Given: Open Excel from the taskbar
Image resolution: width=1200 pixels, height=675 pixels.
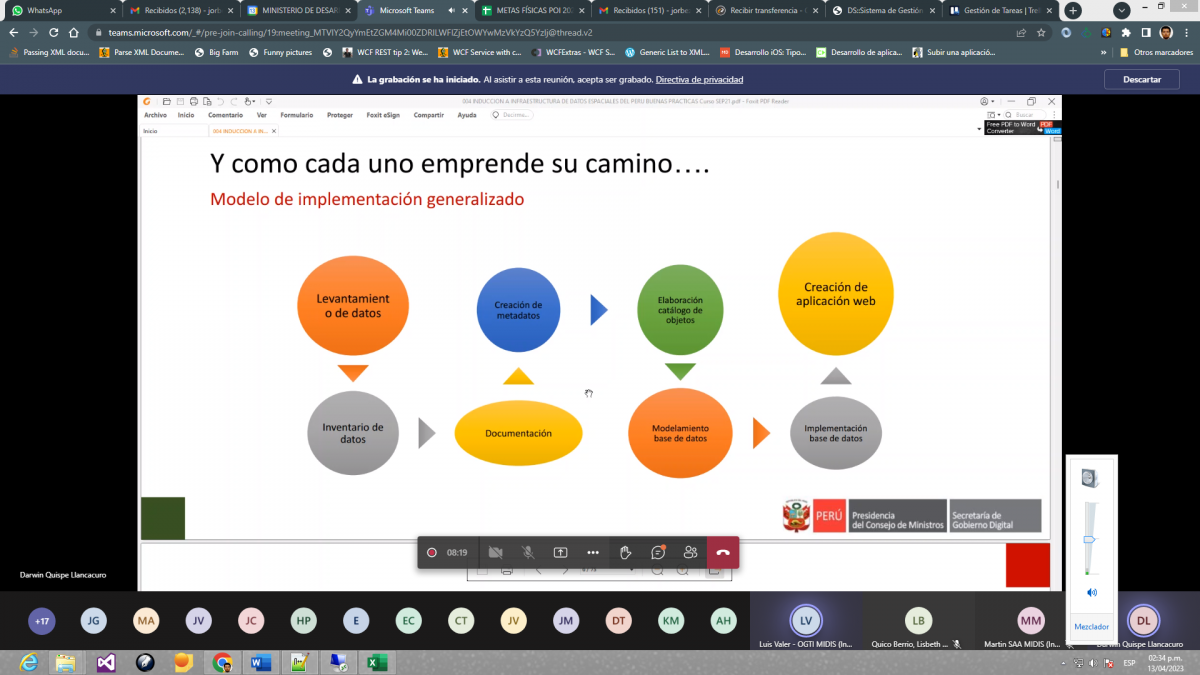Looking at the screenshot, I should [x=377, y=662].
